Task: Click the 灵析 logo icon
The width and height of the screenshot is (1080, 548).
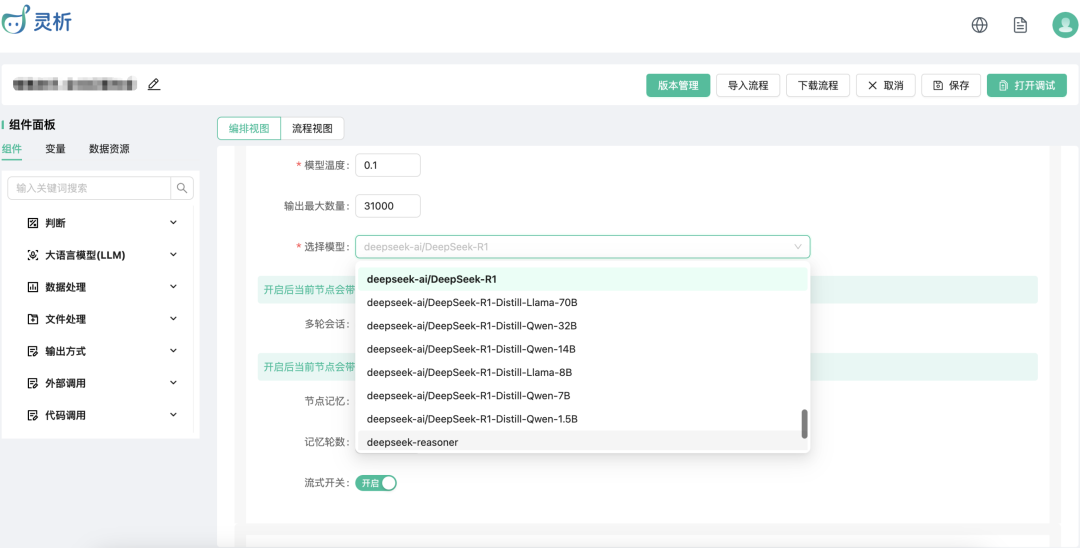Action: click(x=15, y=20)
